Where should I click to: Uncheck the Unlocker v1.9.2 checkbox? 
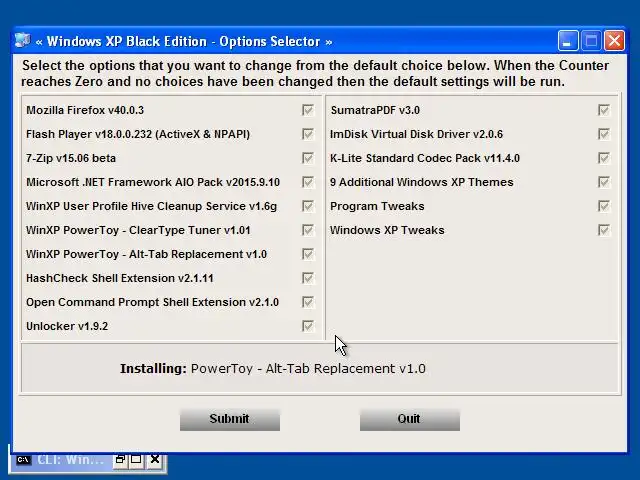(308, 326)
